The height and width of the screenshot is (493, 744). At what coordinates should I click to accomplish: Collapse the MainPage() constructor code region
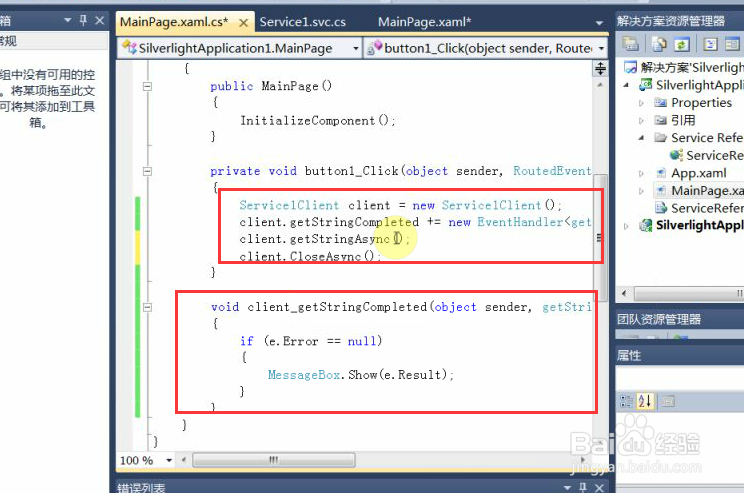(x=148, y=86)
